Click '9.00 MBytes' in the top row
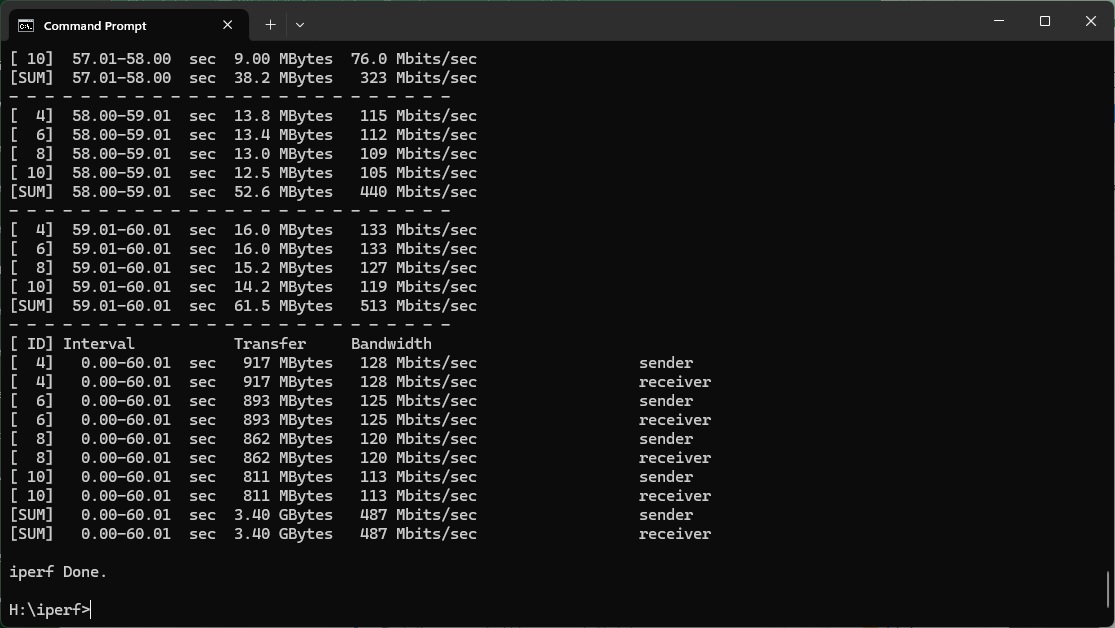The image size is (1115, 628). 283,59
